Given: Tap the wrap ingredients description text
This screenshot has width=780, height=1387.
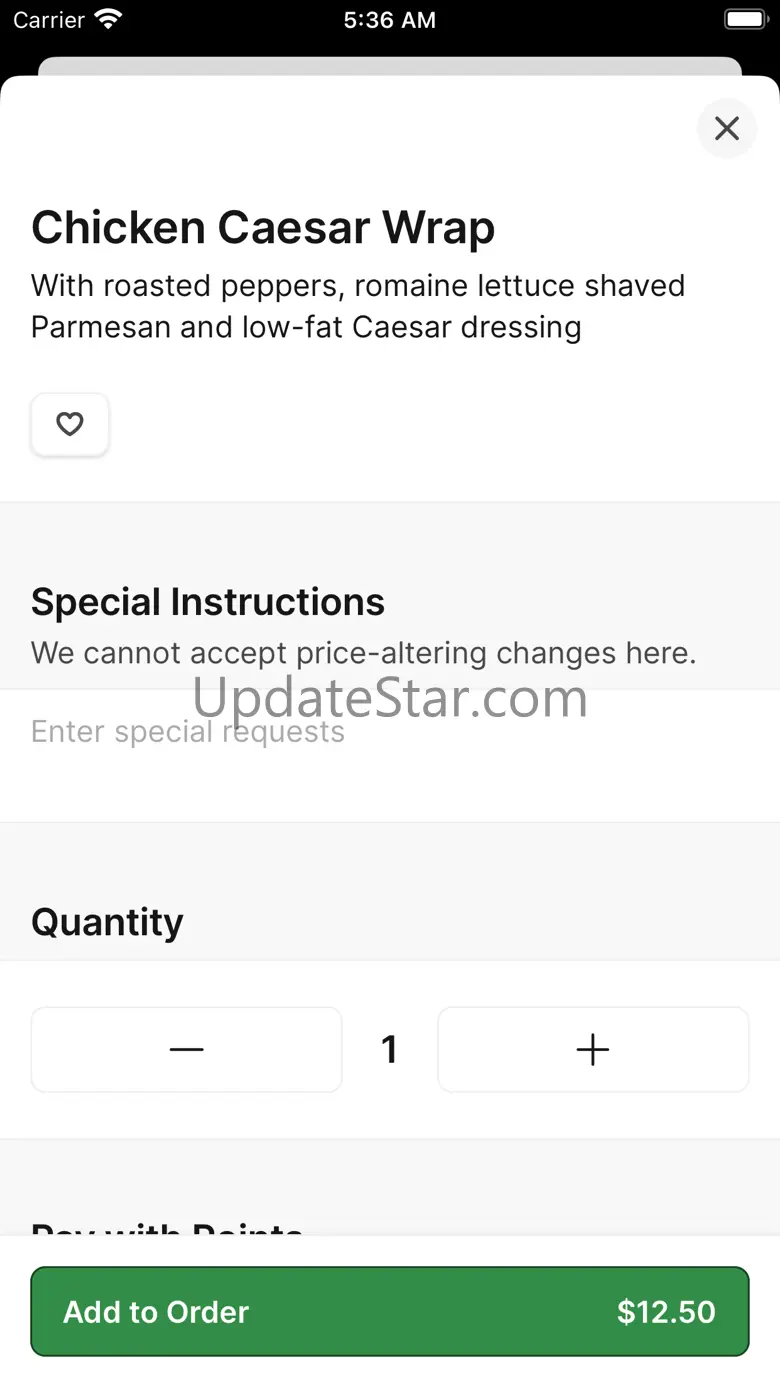Looking at the screenshot, I should pos(357,306).
